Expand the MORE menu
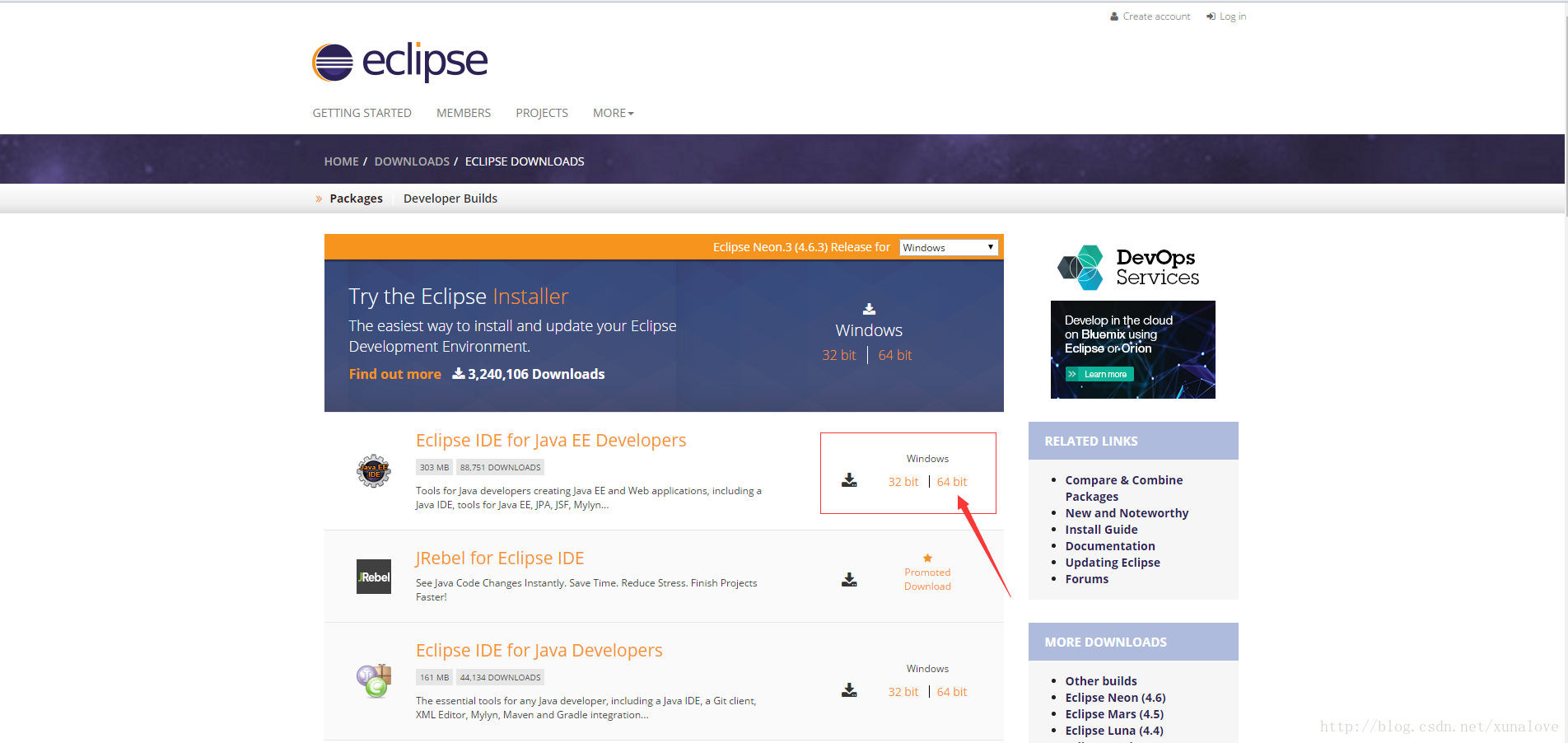The image size is (1568, 743). pos(614,113)
